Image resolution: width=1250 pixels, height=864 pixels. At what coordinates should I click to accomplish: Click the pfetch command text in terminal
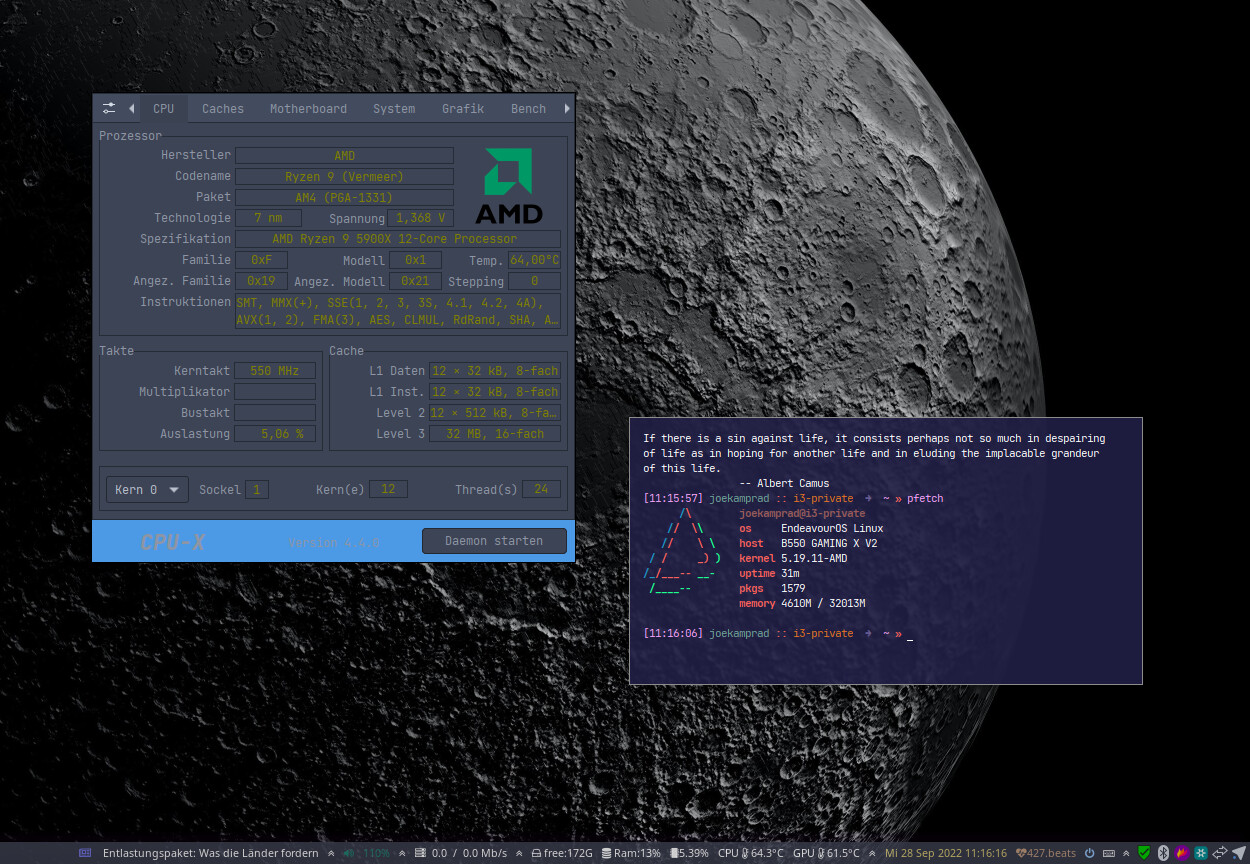pyautogui.click(x=925, y=498)
